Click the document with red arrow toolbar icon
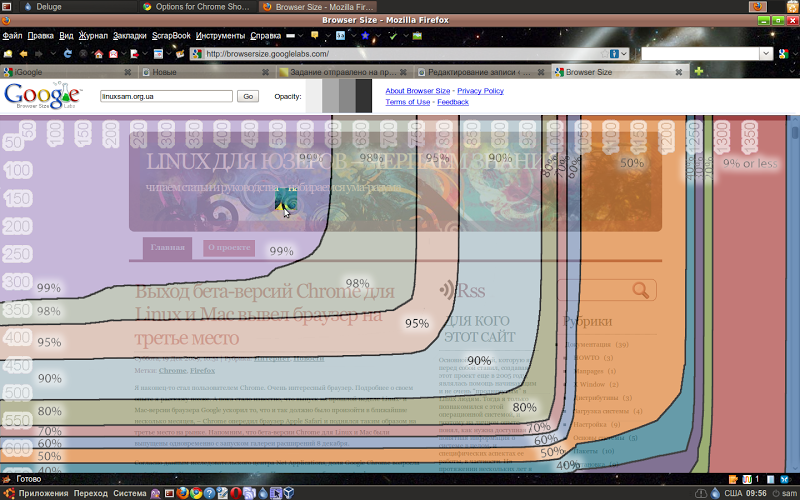800x500 pixels. [134, 54]
